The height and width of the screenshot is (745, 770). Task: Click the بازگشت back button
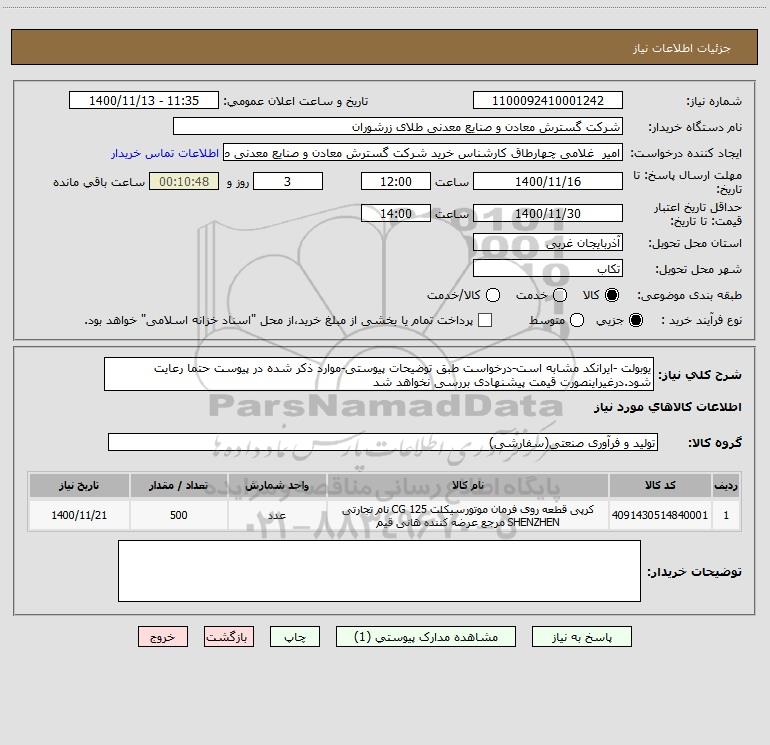[x=229, y=637]
